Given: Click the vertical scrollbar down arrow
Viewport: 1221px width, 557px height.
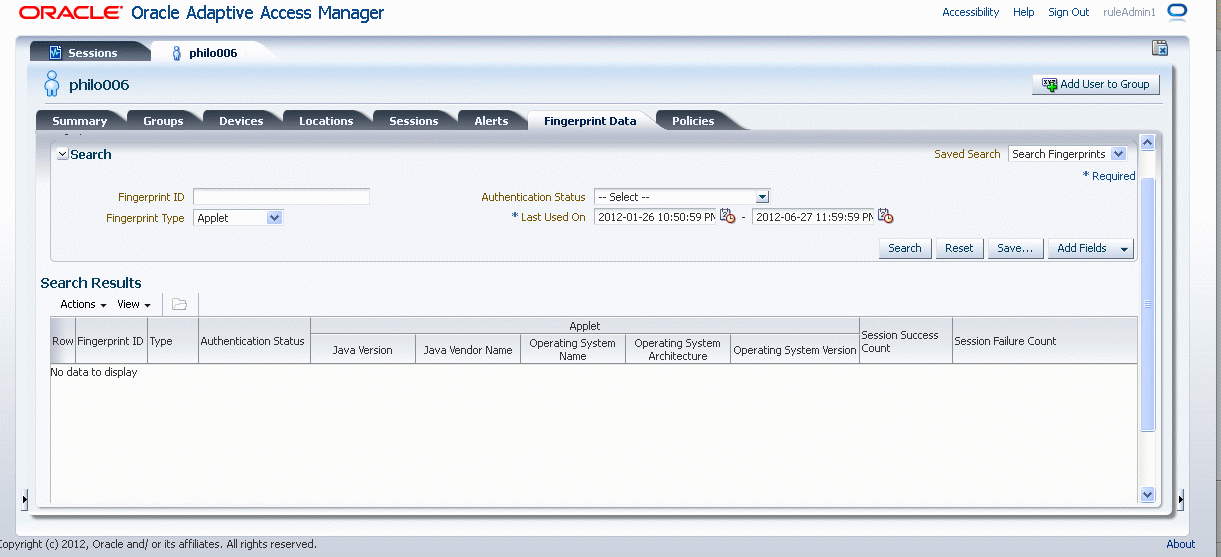Looking at the screenshot, I should pyautogui.click(x=1147, y=494).
